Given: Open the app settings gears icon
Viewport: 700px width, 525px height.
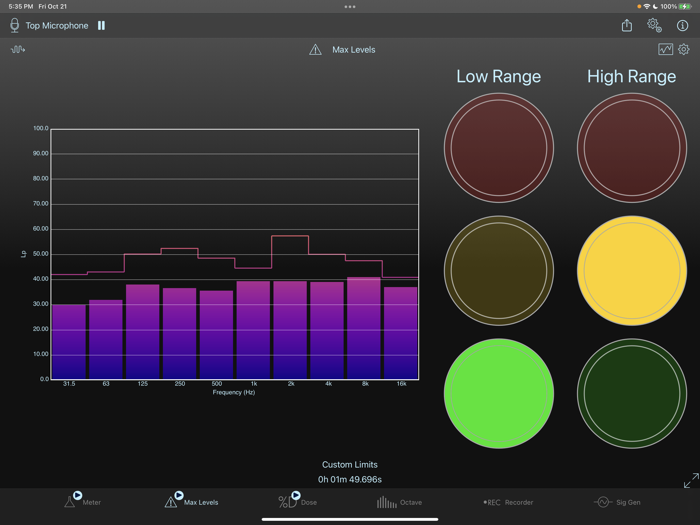Looking at the screenshot, I should coord(654,25).
